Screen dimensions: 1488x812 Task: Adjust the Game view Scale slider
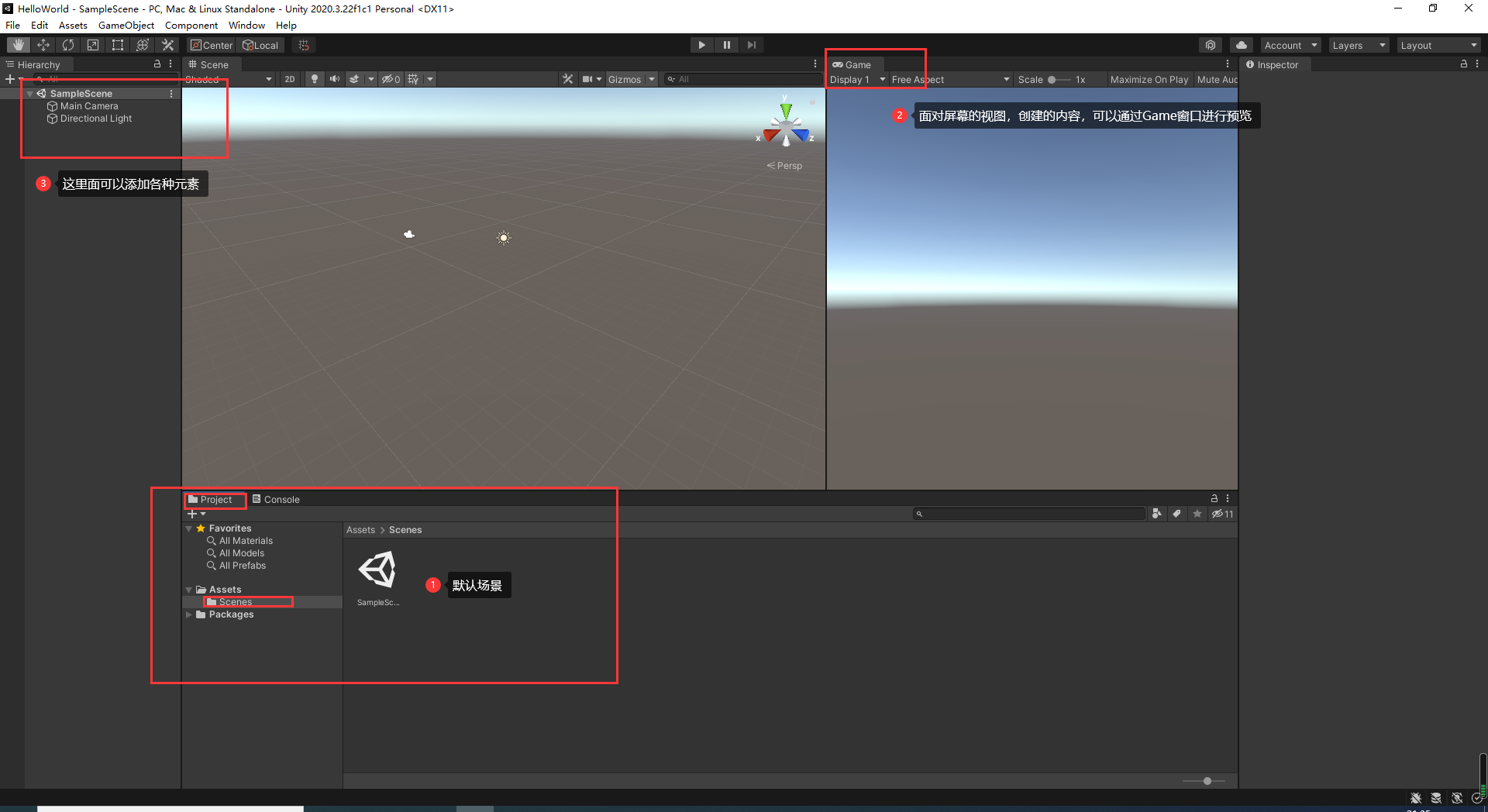pyautogui.click(x=1059, y=79)
